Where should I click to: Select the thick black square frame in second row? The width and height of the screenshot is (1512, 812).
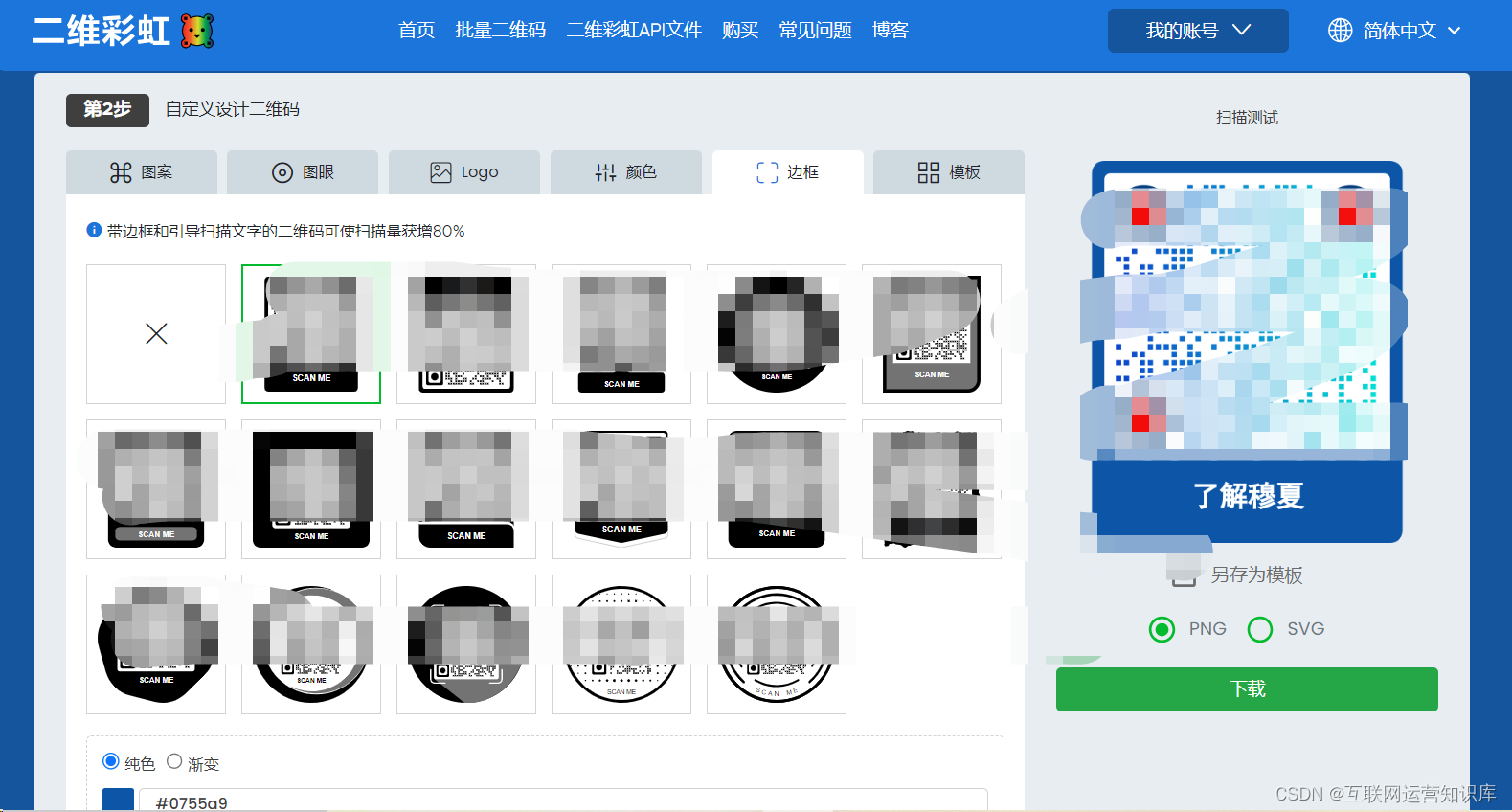(x=311, y=489)
